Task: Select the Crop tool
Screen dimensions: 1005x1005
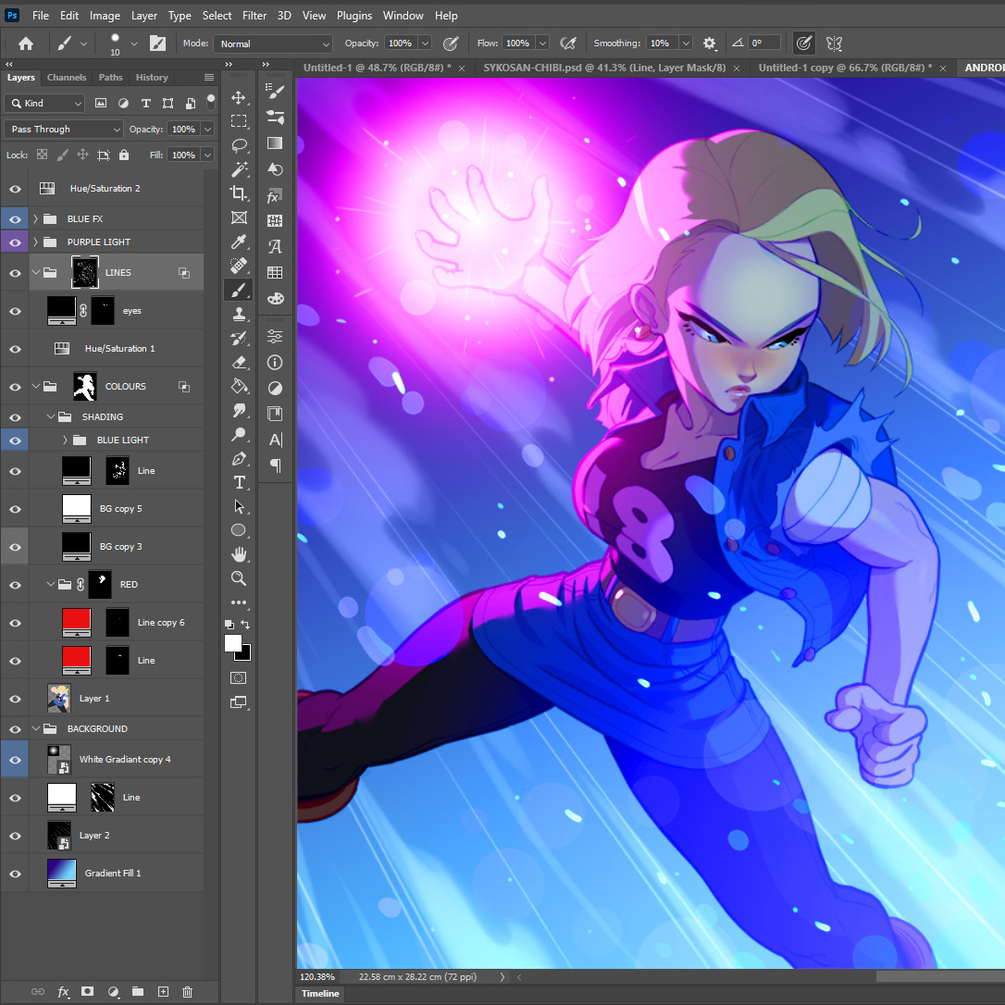Action: click(x=238, y=193)
